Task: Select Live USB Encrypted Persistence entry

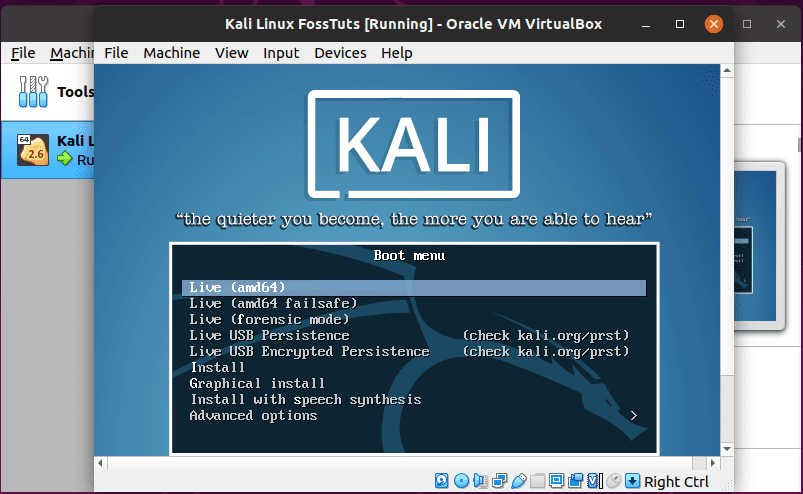Action: click(x=309, y=352)
